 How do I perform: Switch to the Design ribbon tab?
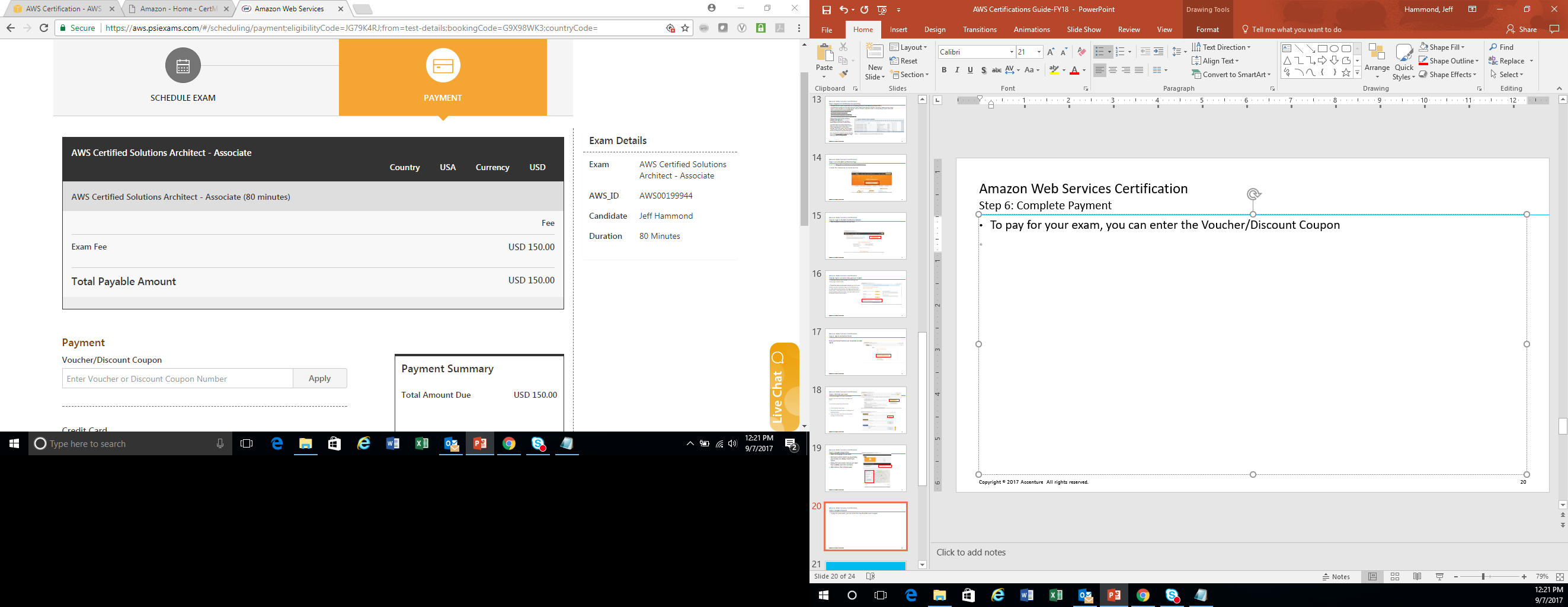(x=935, y=29)
